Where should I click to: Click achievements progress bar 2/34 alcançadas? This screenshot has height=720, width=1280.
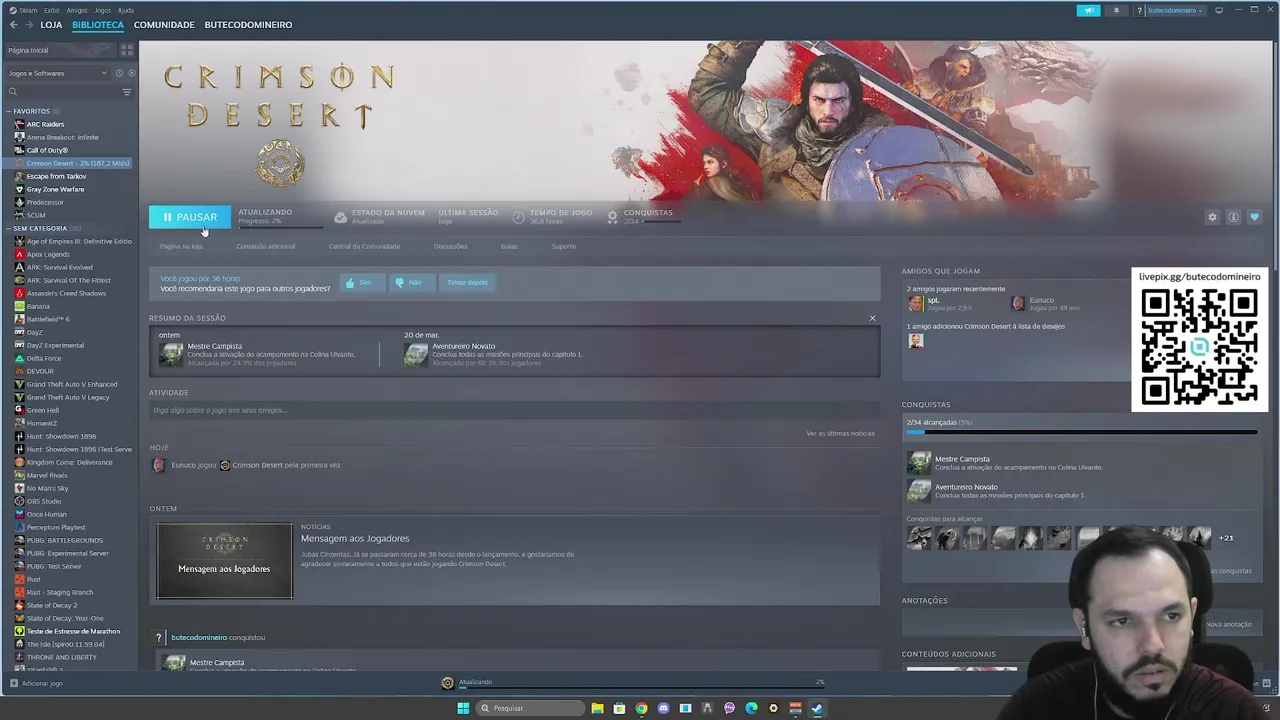[x=1081, y=433]
